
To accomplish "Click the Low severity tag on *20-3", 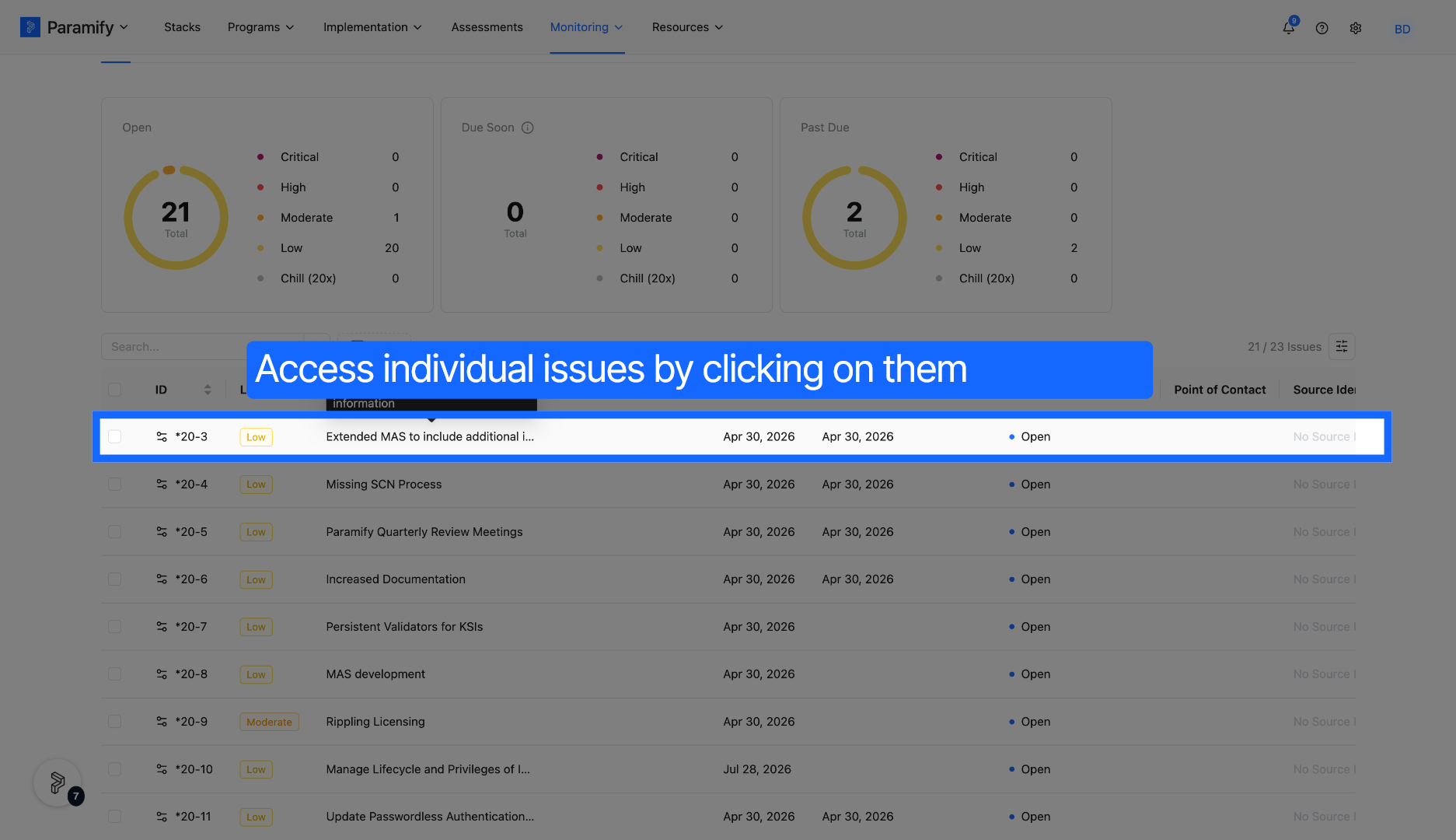I will click(x=256, y=437).
